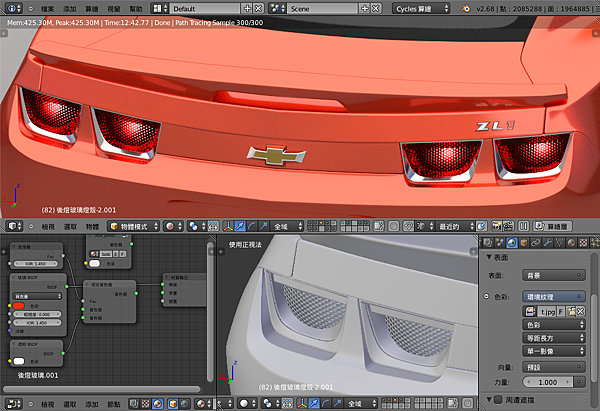Open the distribution dropdown on Glass BSDF node
This screenshot has width=600, height=411.
click(38, 296)
